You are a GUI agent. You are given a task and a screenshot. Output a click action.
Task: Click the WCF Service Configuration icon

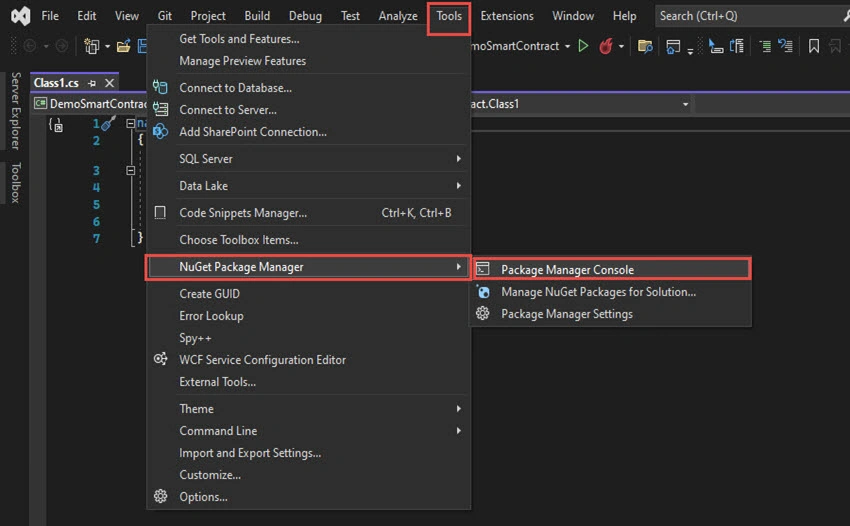pos(160,359)
